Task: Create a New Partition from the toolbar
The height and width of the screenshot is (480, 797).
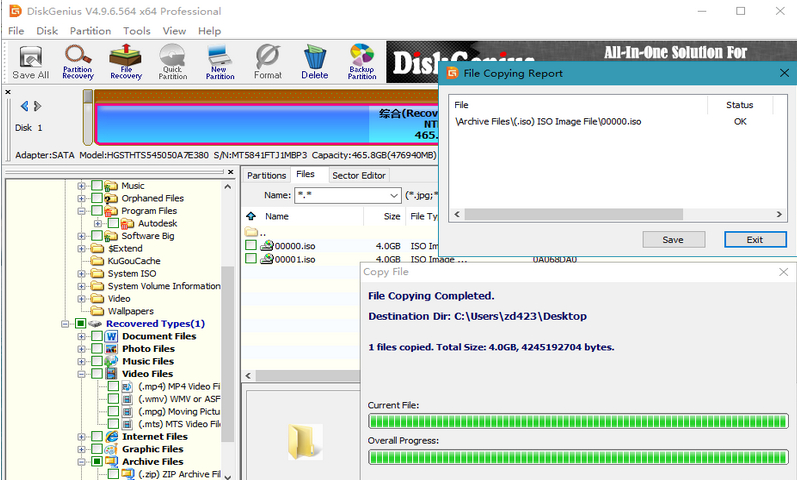Action: [220, 62]
